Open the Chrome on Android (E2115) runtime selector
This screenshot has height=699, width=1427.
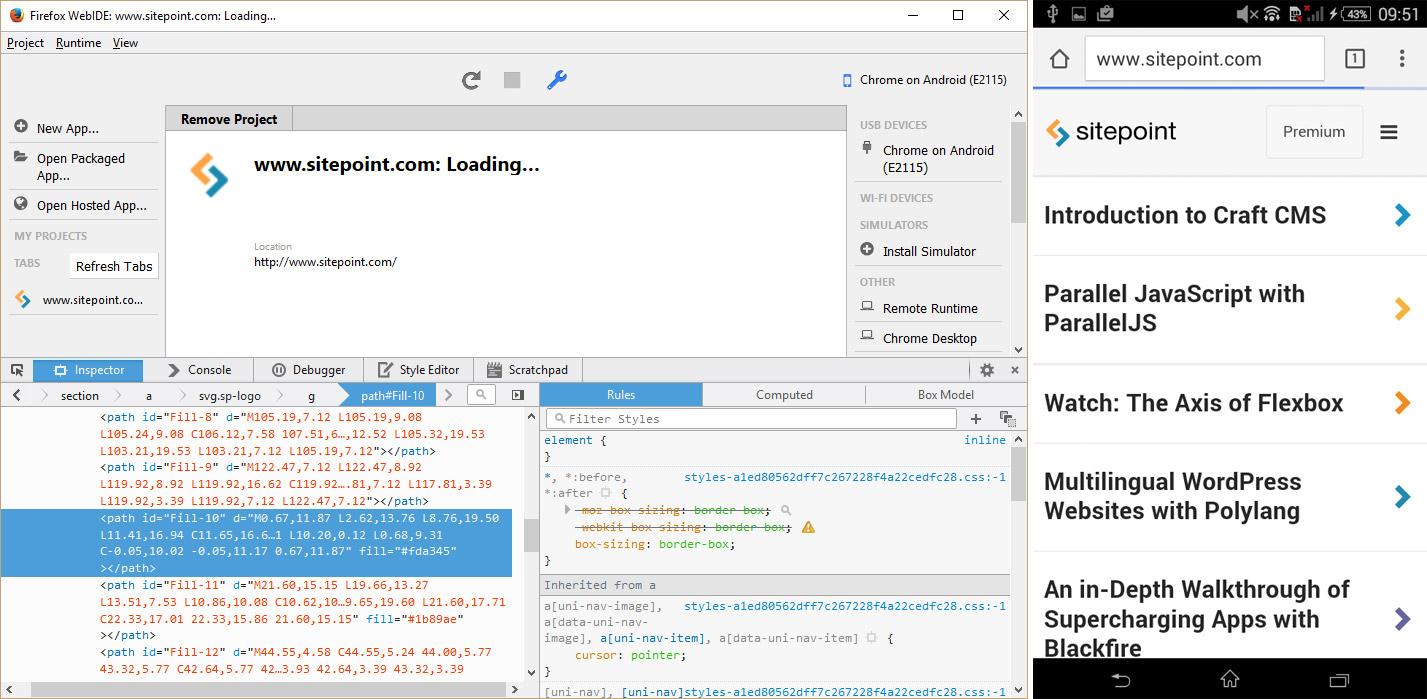pyautogui.click(x=924, y=80)
